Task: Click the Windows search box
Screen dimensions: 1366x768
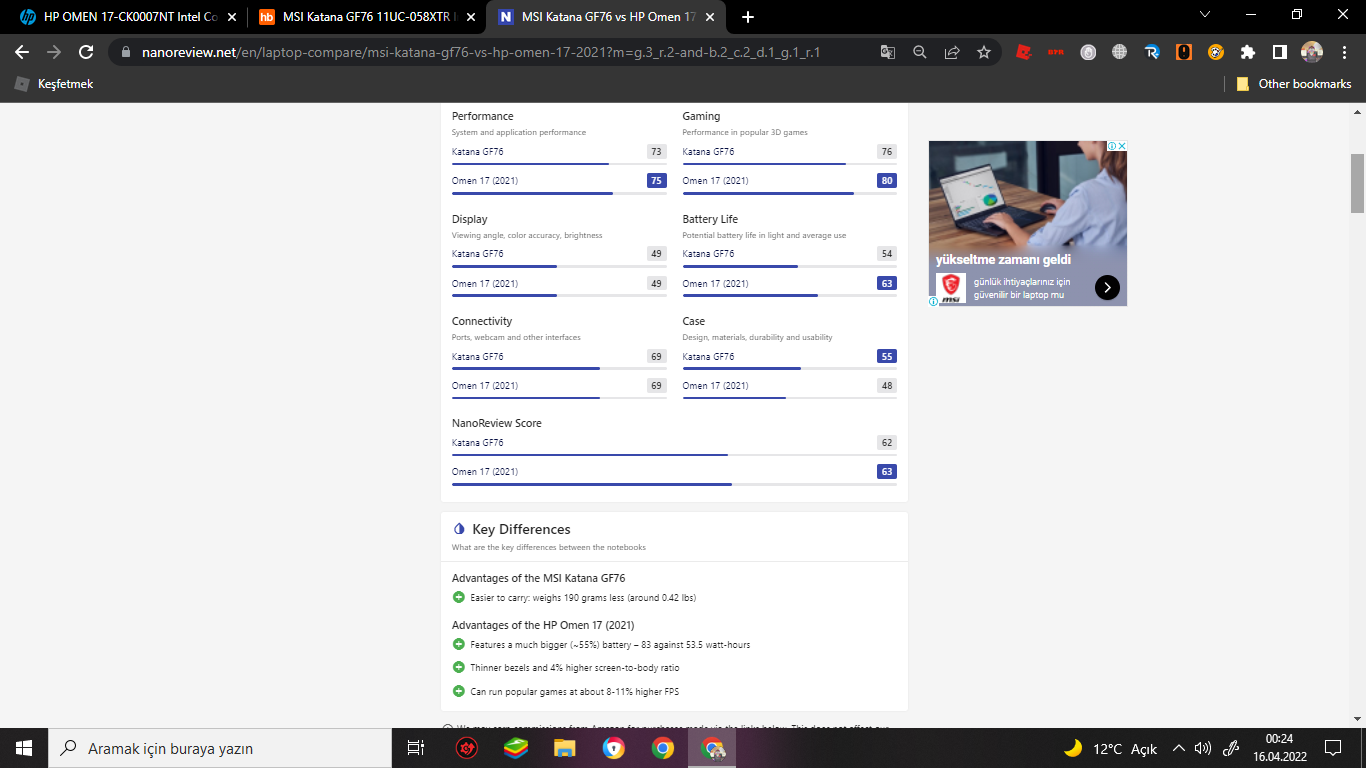Action: (x=218, y=748)
